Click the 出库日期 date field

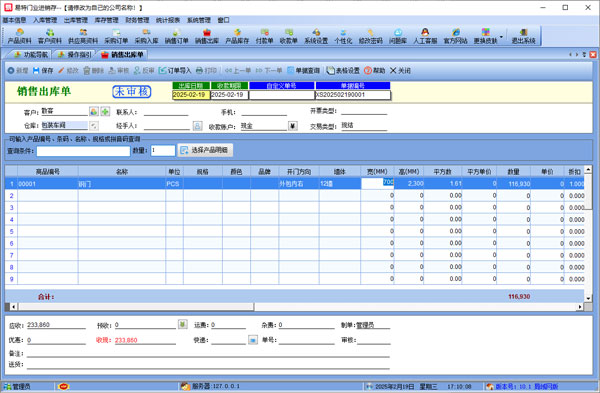(191, 95)
